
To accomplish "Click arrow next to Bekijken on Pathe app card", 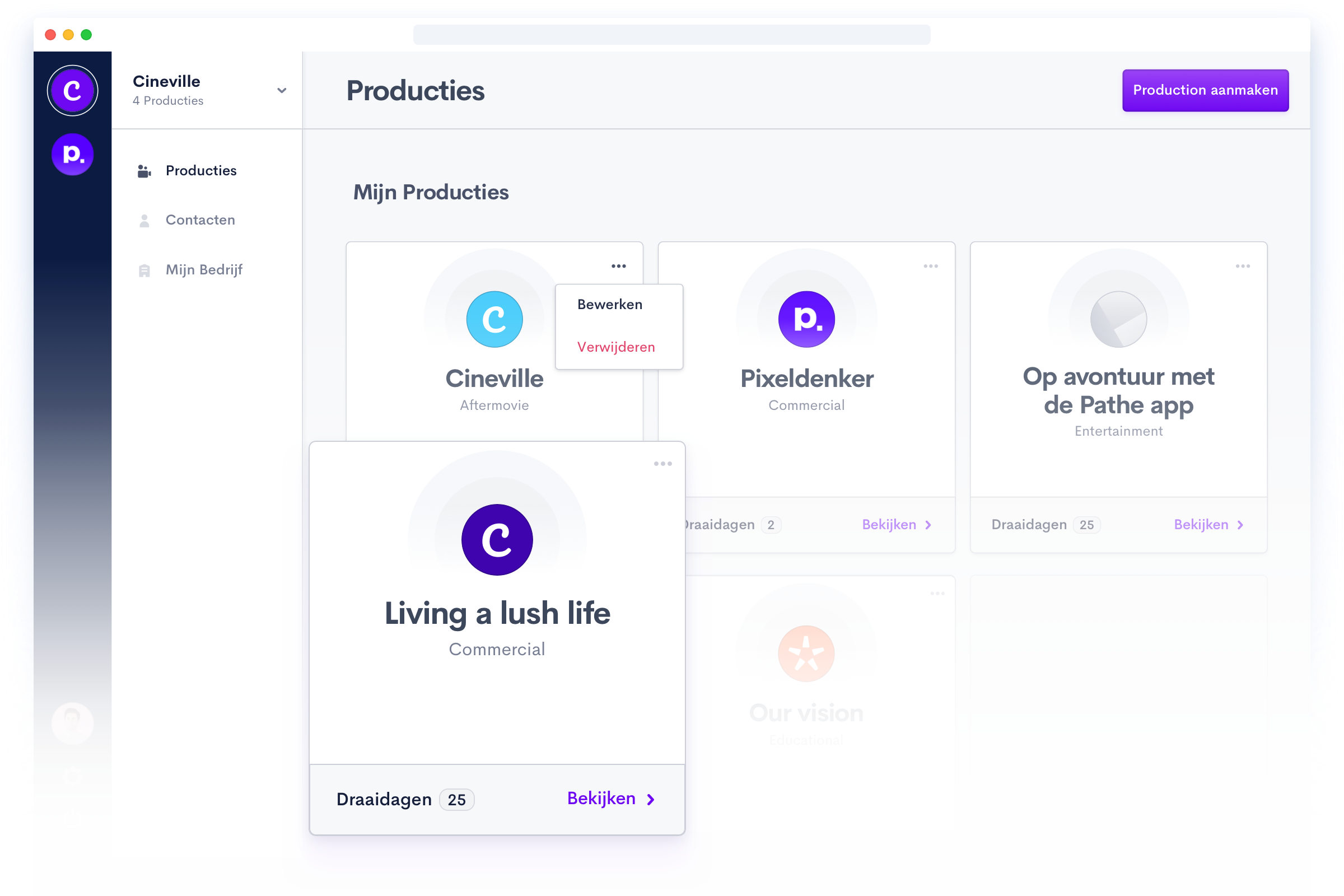I will [x=1240, y=525].
